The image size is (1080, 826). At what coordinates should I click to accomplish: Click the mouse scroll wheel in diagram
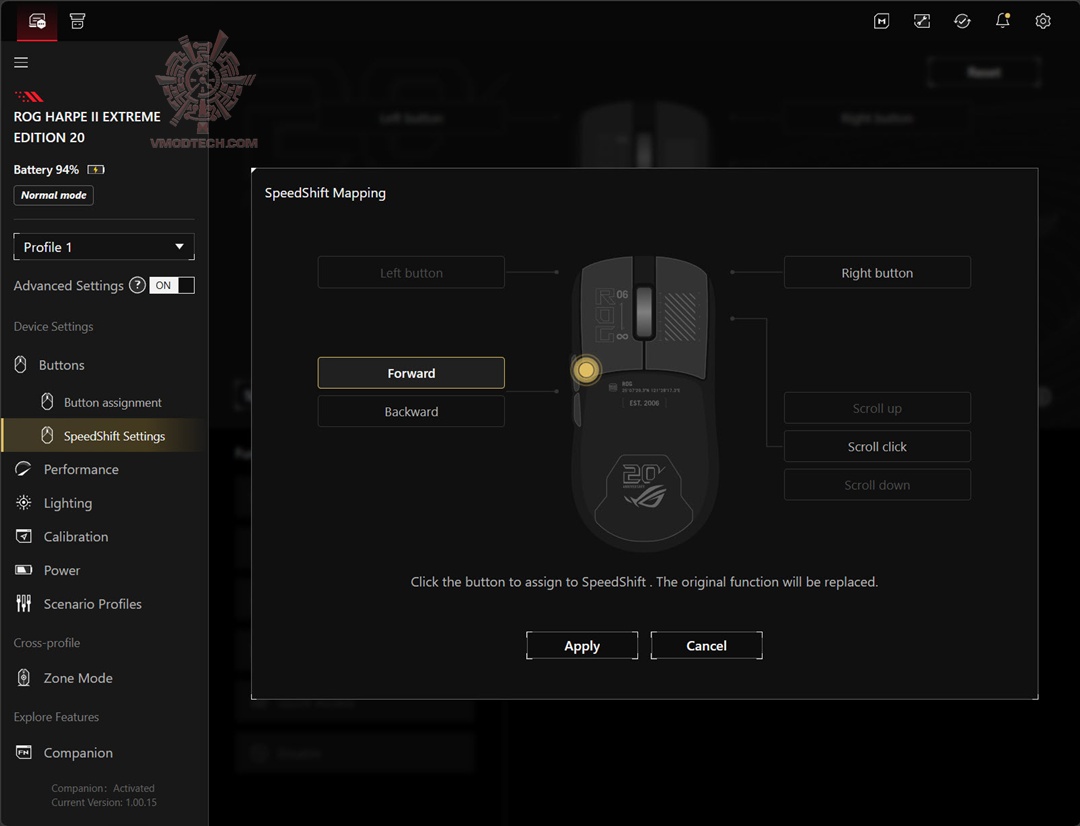(x=644, y=312)
